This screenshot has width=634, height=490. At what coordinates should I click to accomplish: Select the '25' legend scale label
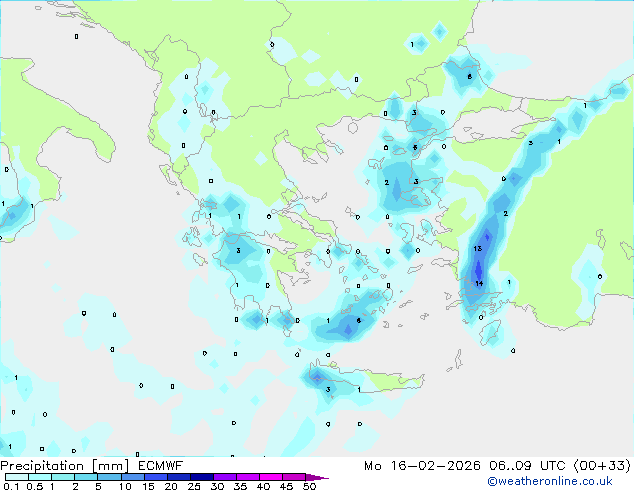click(x=194, y=486)
